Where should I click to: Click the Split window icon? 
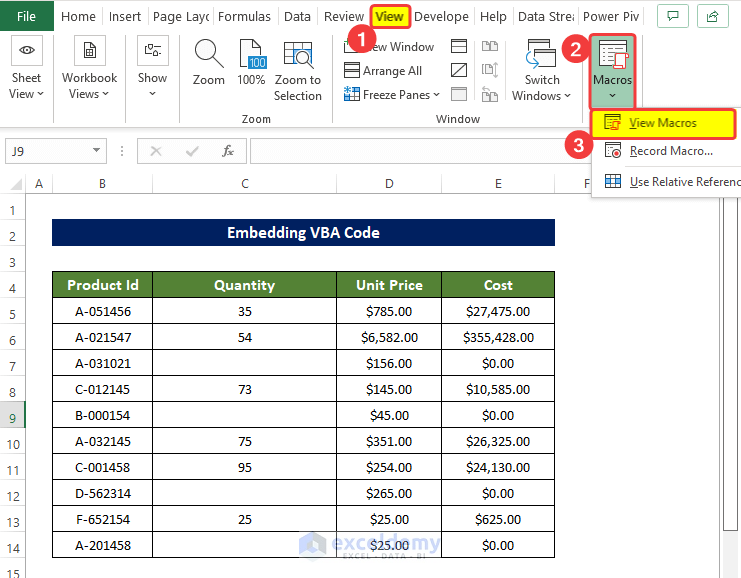pyautogui.click(x=459, y=46)
